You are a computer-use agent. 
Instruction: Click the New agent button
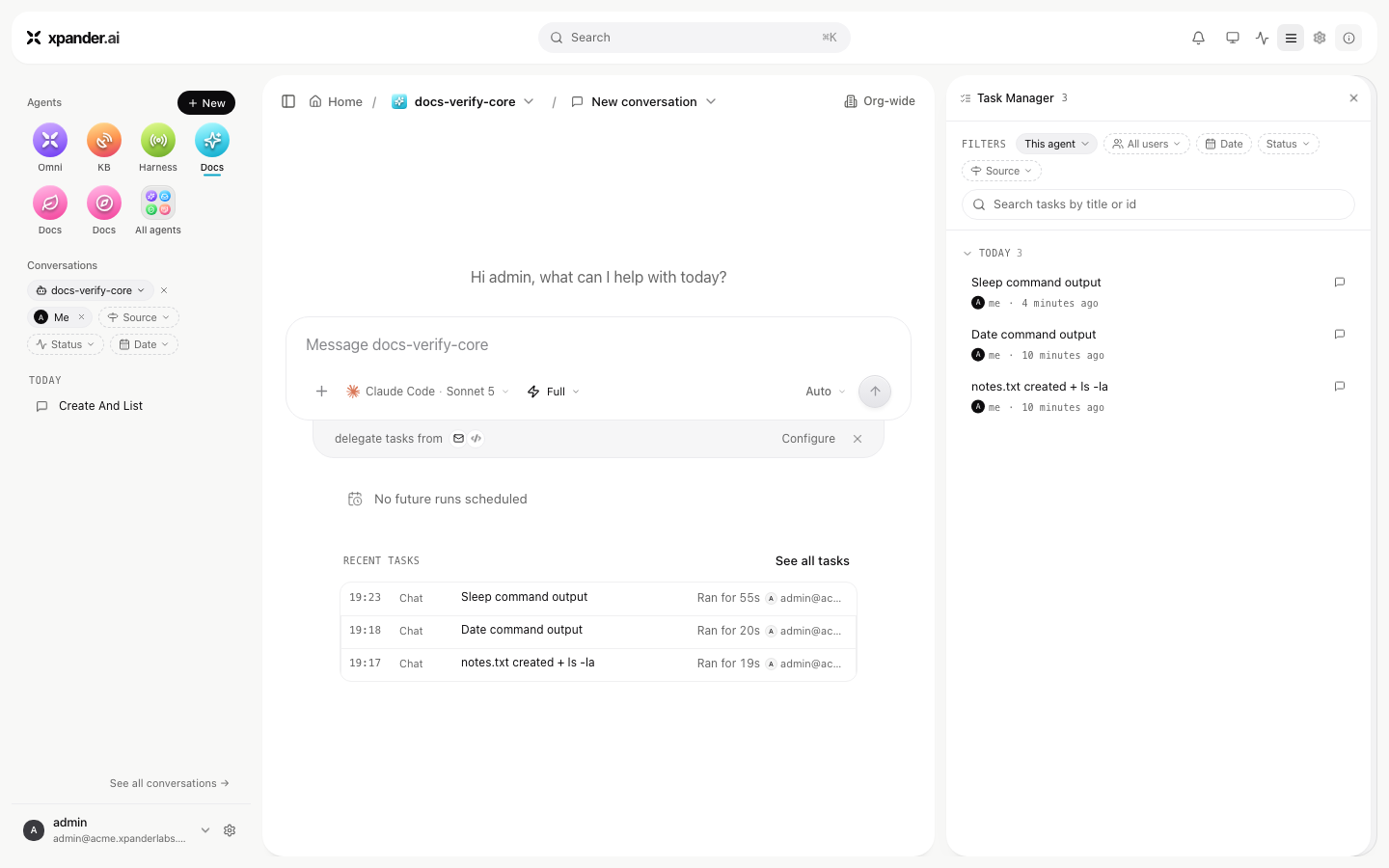pyautogui.click(x=206, y=103)
